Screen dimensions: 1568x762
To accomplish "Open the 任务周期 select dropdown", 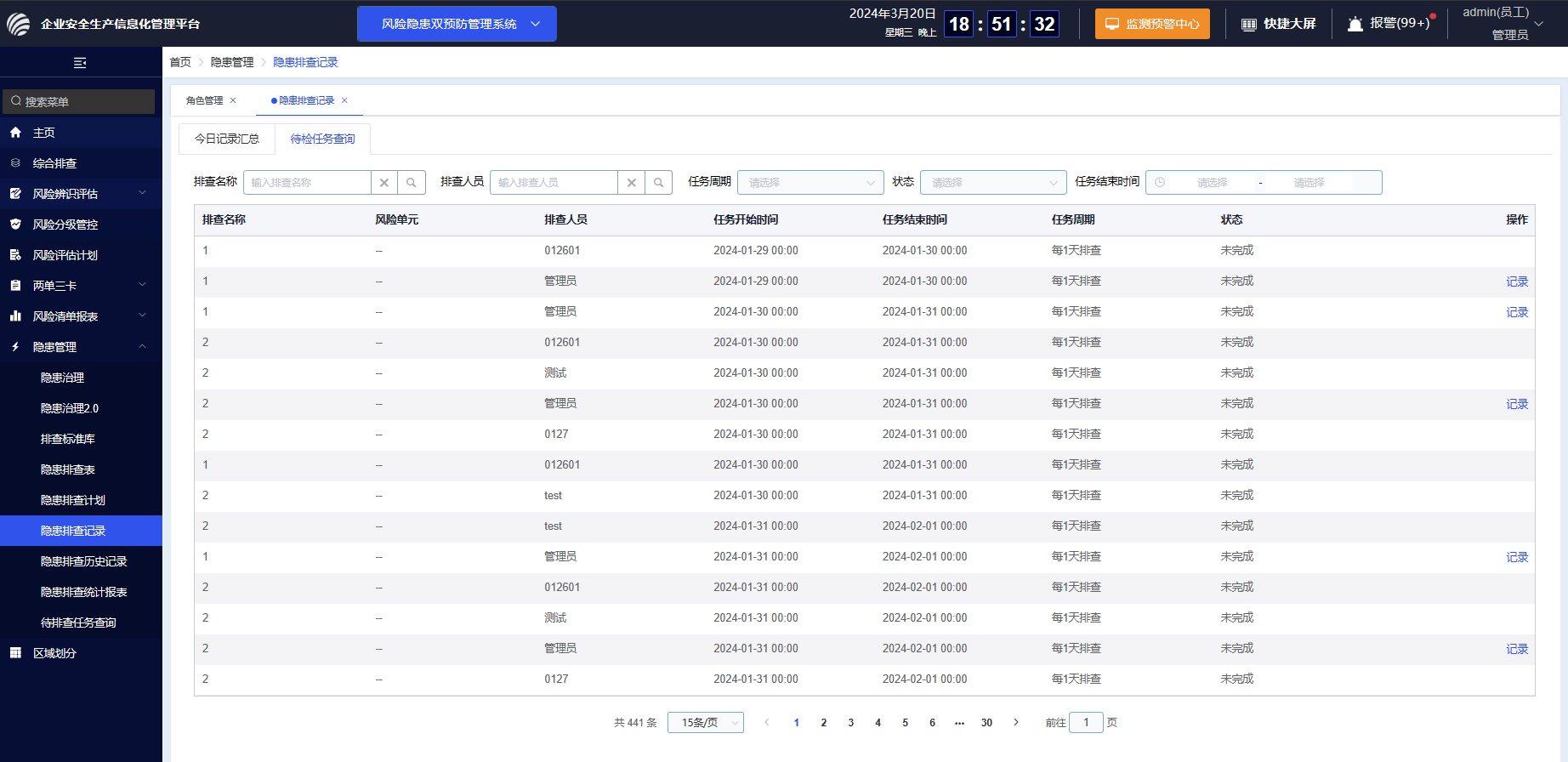I will 810,183.
